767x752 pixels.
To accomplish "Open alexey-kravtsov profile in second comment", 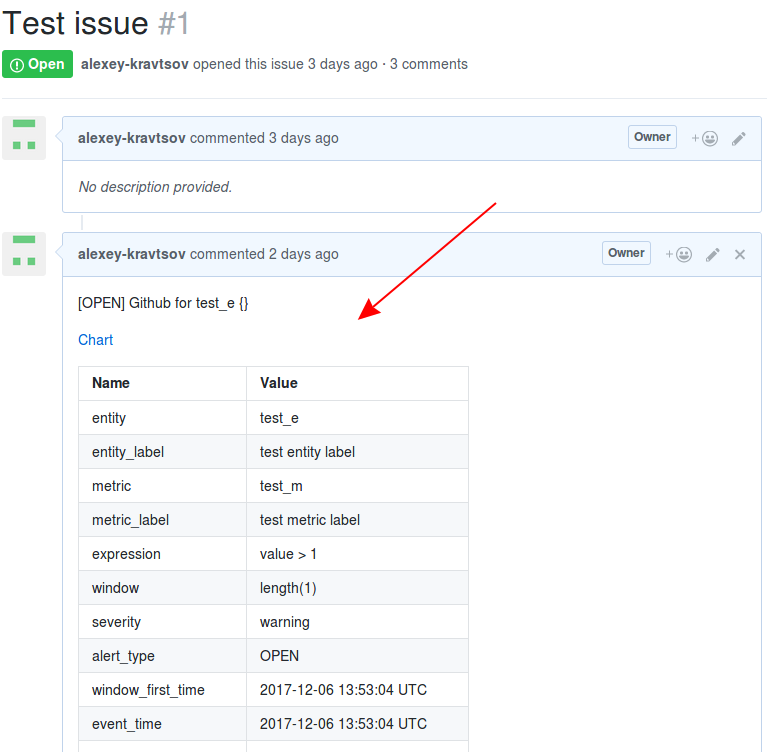I will pos(132,254).
